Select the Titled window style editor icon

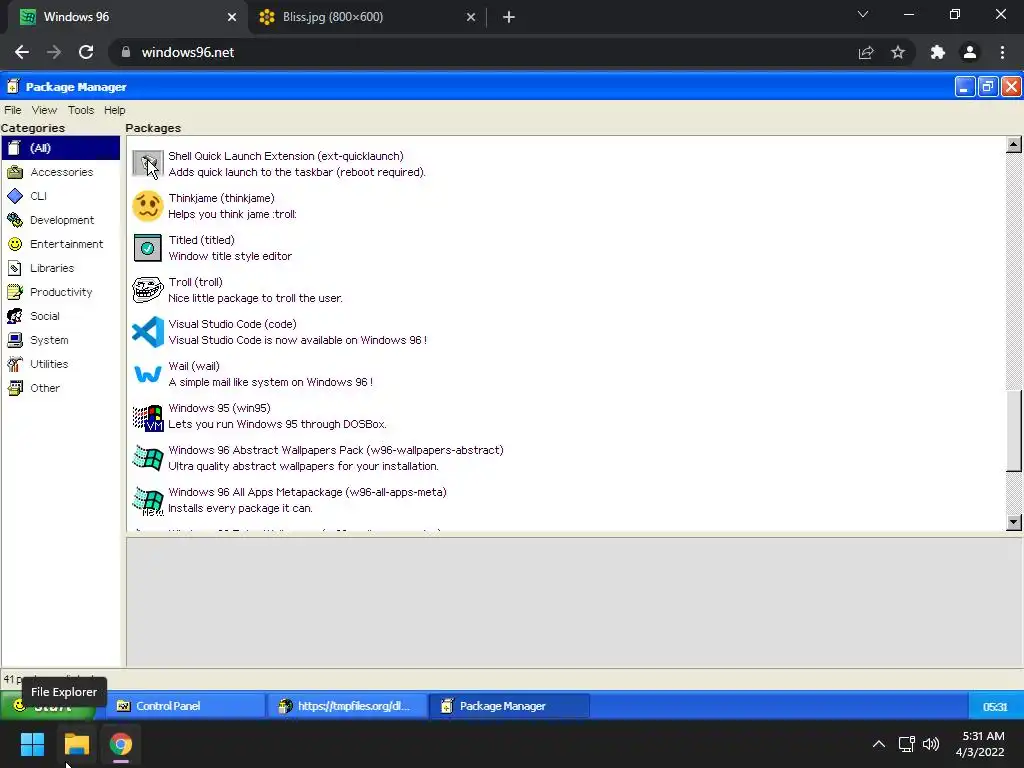coord(148,248)
